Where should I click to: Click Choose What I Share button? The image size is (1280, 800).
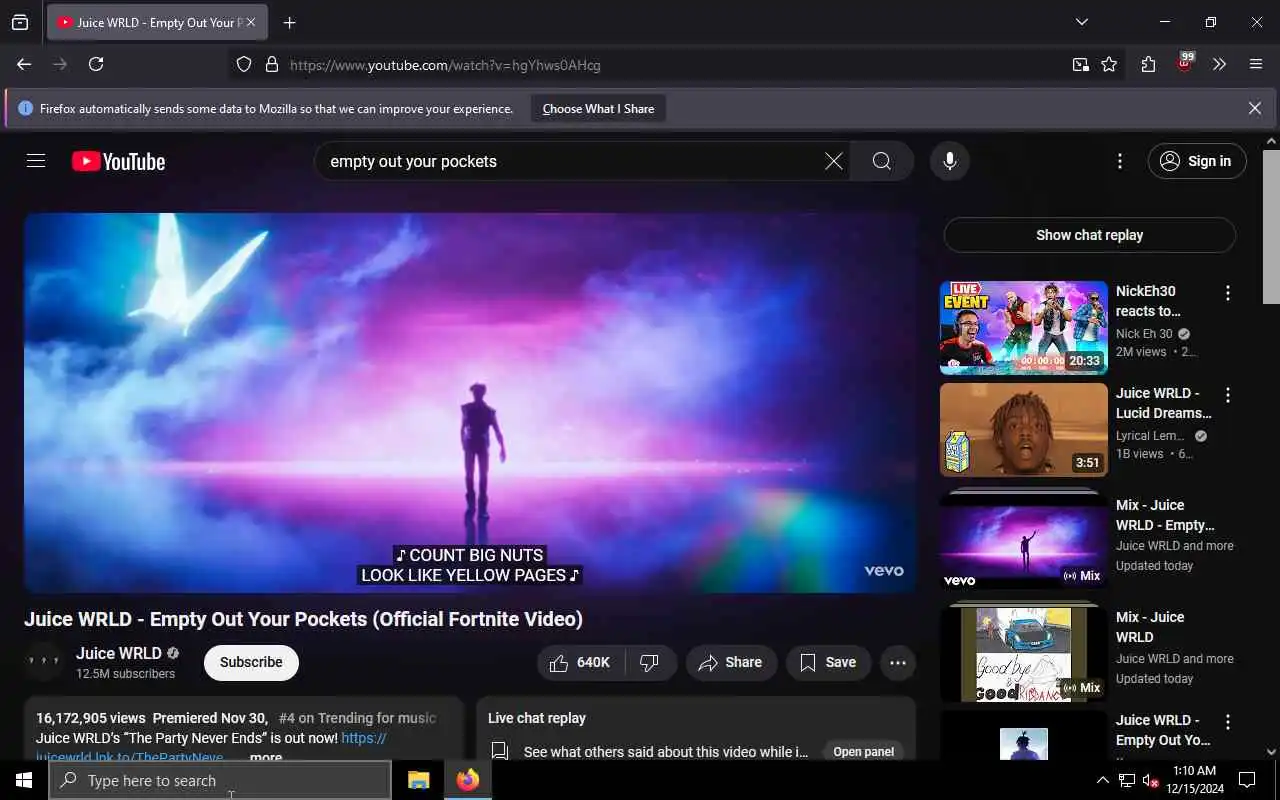point(598,108)
